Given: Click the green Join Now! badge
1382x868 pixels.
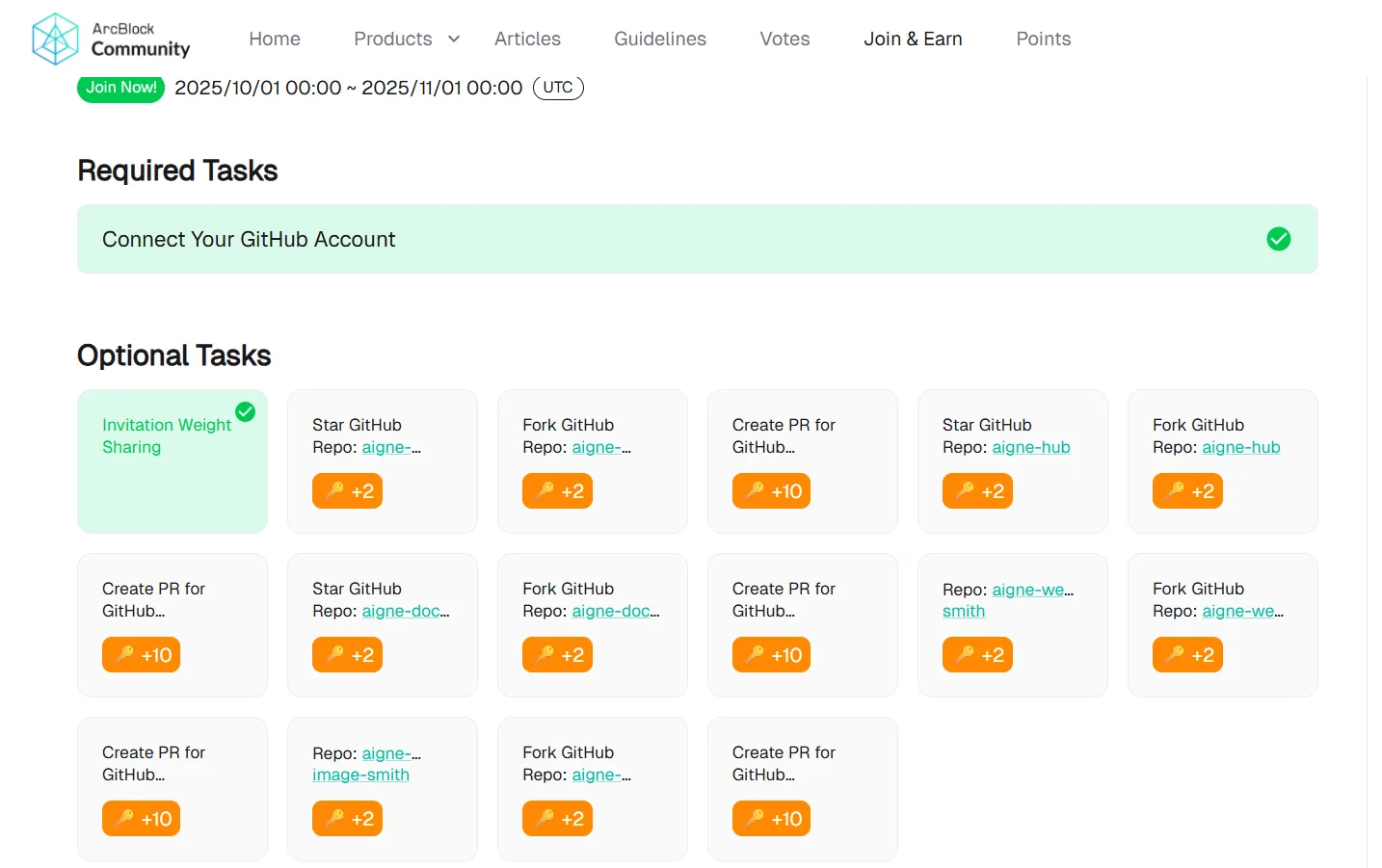Looking at the screenshot, I should pyautogui.click(x=121, y=88).
